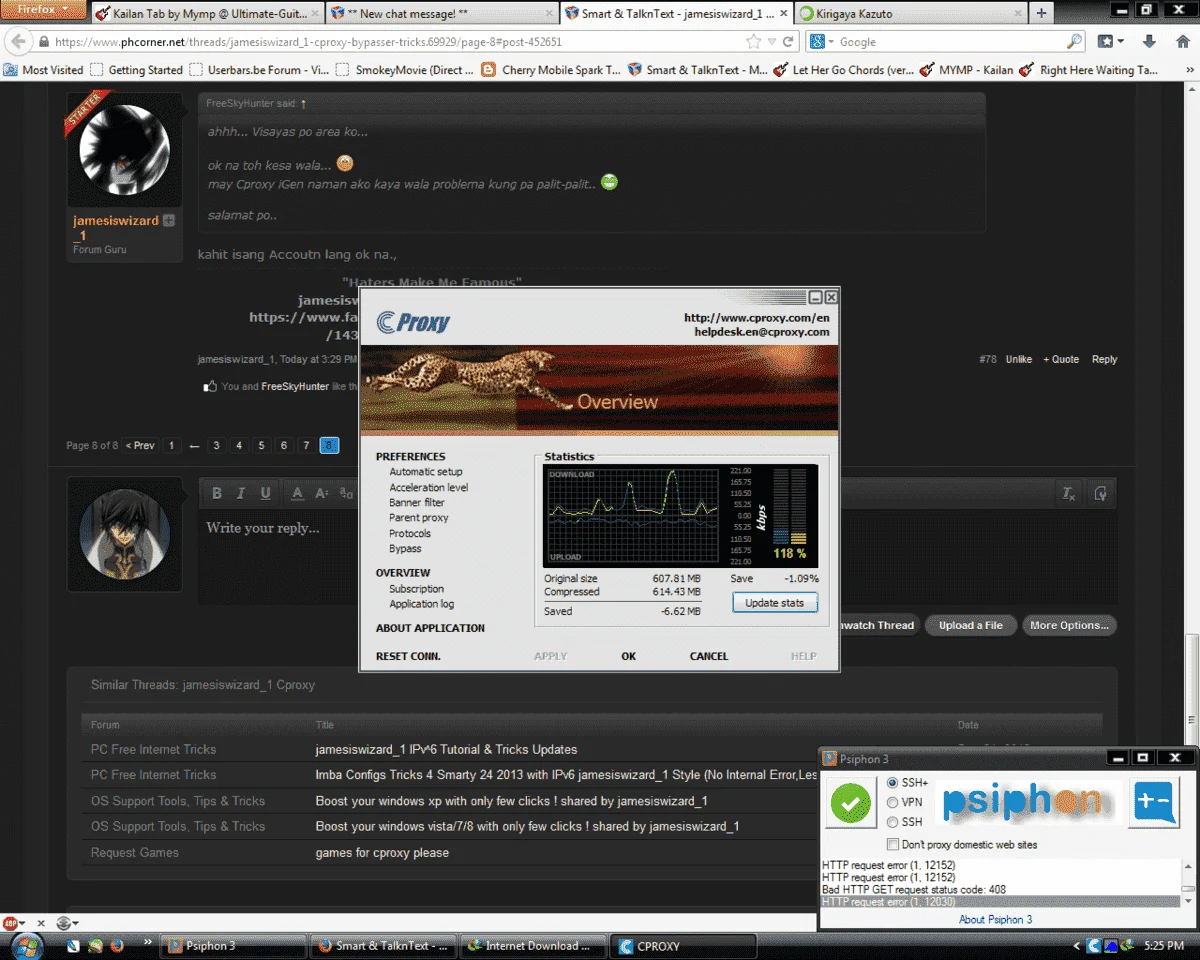Click the rightmost reply editor toolbar icon

[1100, 493]
